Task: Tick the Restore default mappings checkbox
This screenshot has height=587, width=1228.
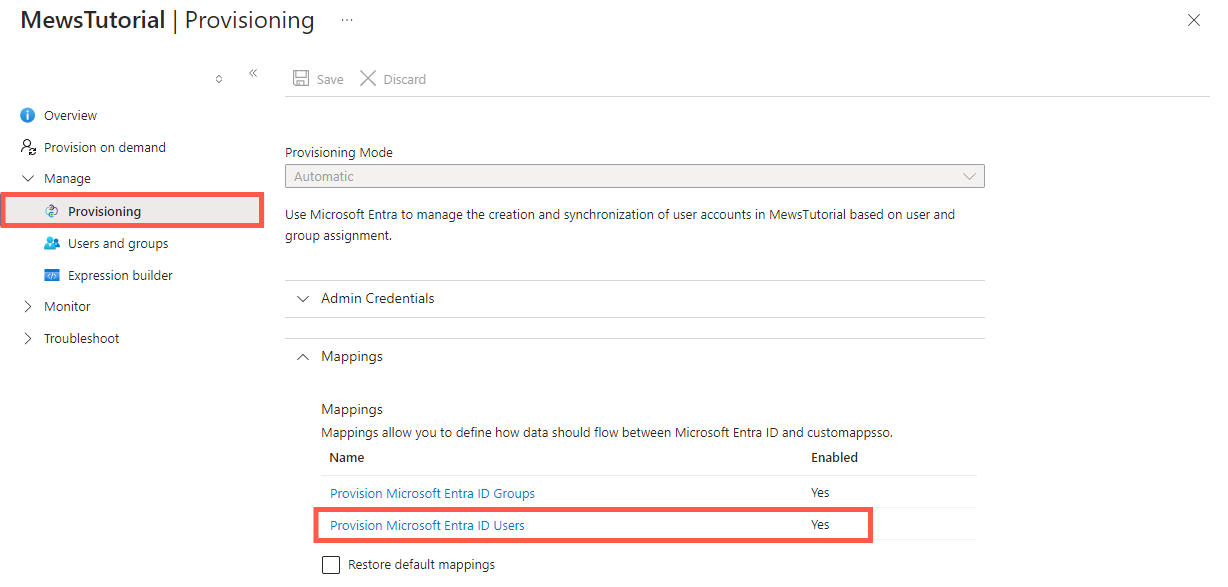Action: pyautogui.click(x=331, y=565)
